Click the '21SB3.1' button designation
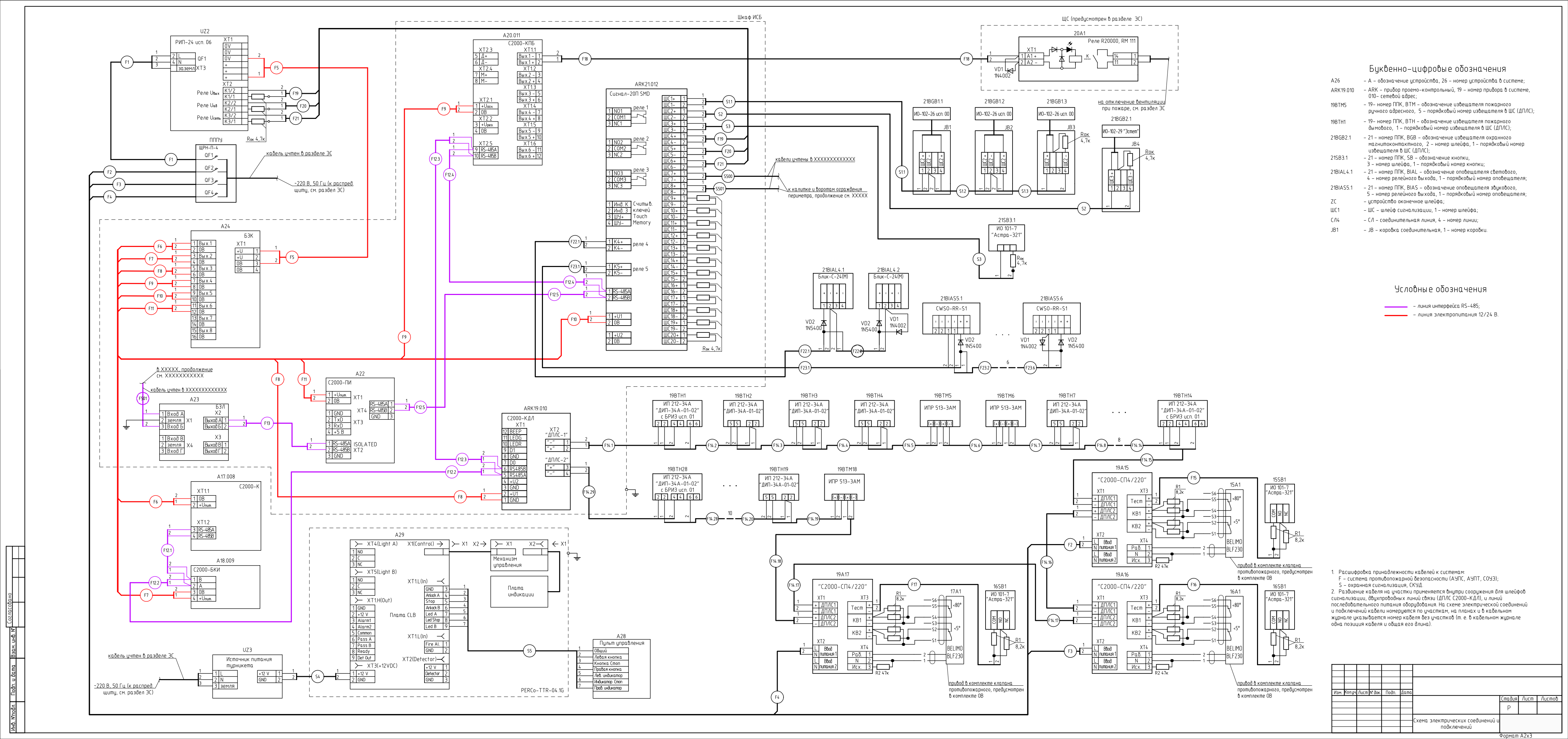1568x739 pixels. click(1006, 220)
